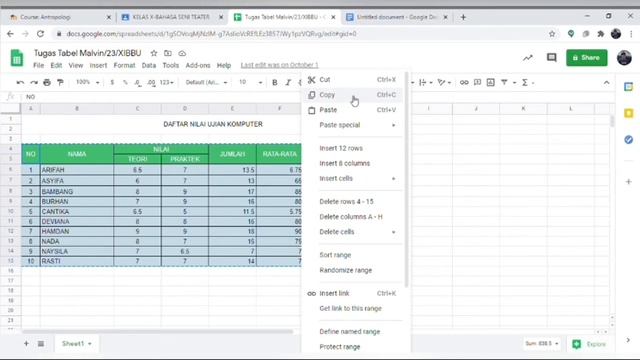Open vertical align dropdown
Screen dimensions: 640x360
425,82
